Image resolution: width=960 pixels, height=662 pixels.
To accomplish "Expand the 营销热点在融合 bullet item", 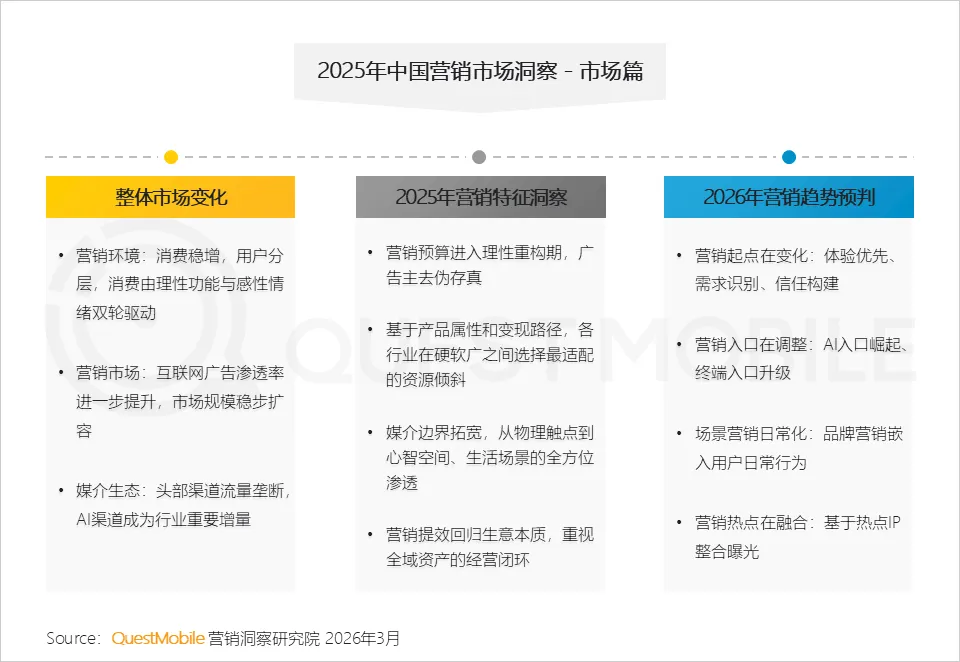I will (795, 537).
